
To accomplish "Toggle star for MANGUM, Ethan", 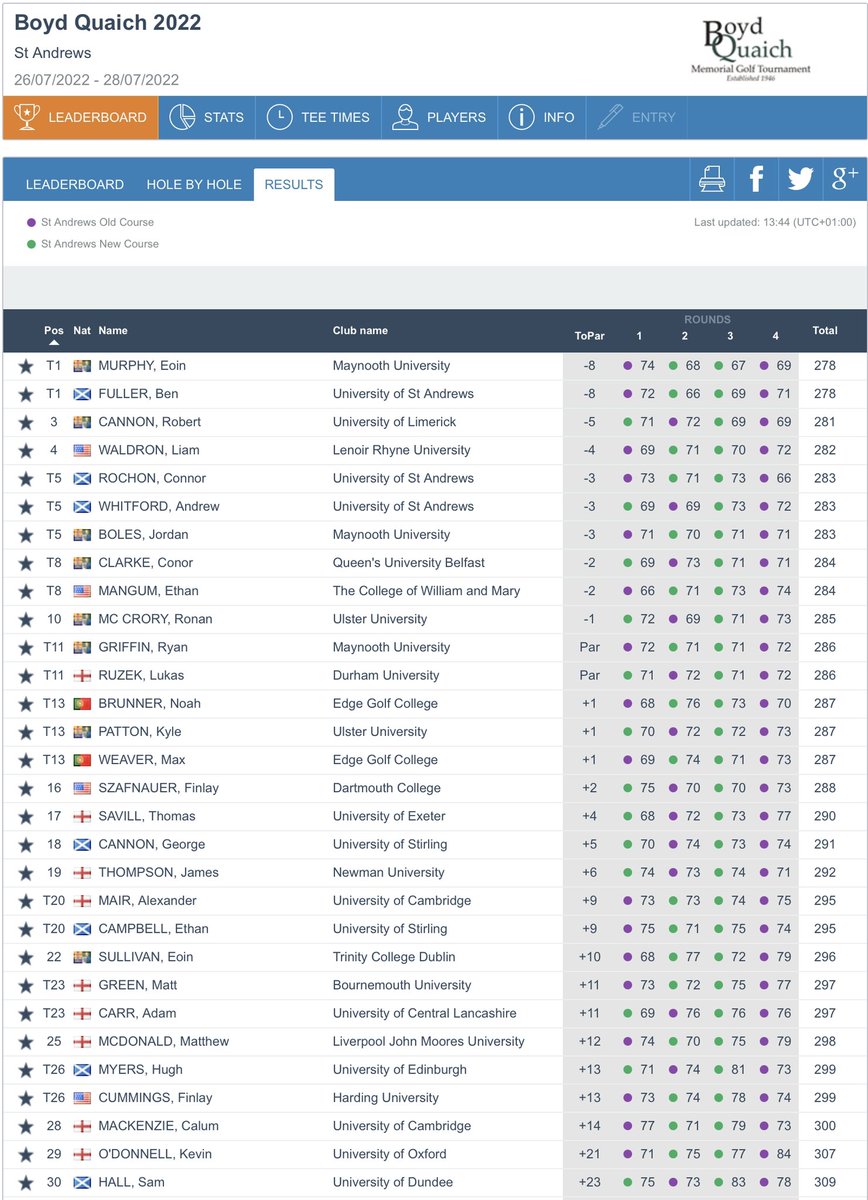I will (x=25, y=591).
